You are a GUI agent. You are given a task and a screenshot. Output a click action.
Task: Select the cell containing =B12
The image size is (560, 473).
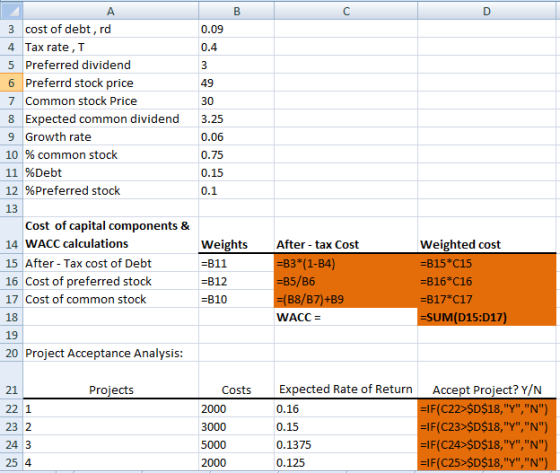[x=236, y=281]
